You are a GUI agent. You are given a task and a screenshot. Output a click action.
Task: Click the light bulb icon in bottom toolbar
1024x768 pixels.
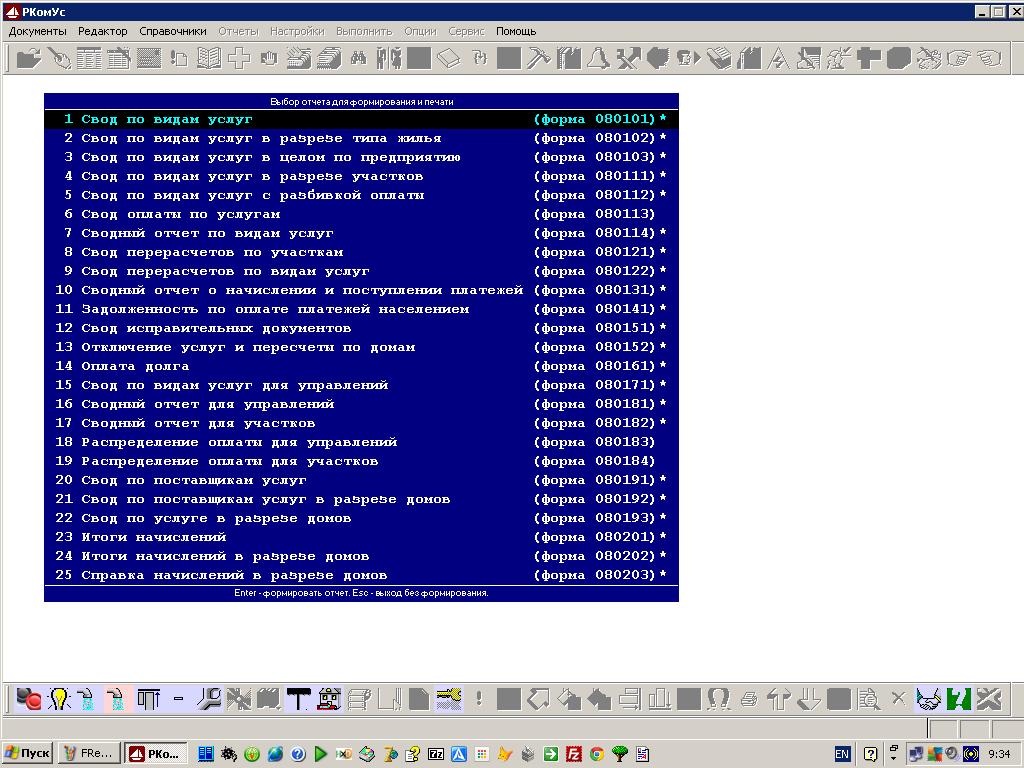click(59, 698)
